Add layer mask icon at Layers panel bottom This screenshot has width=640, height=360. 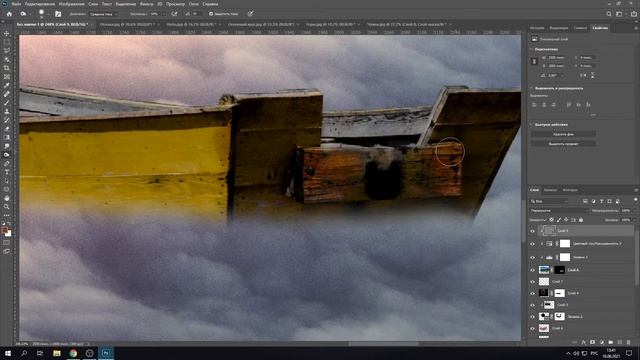[593, 342]
